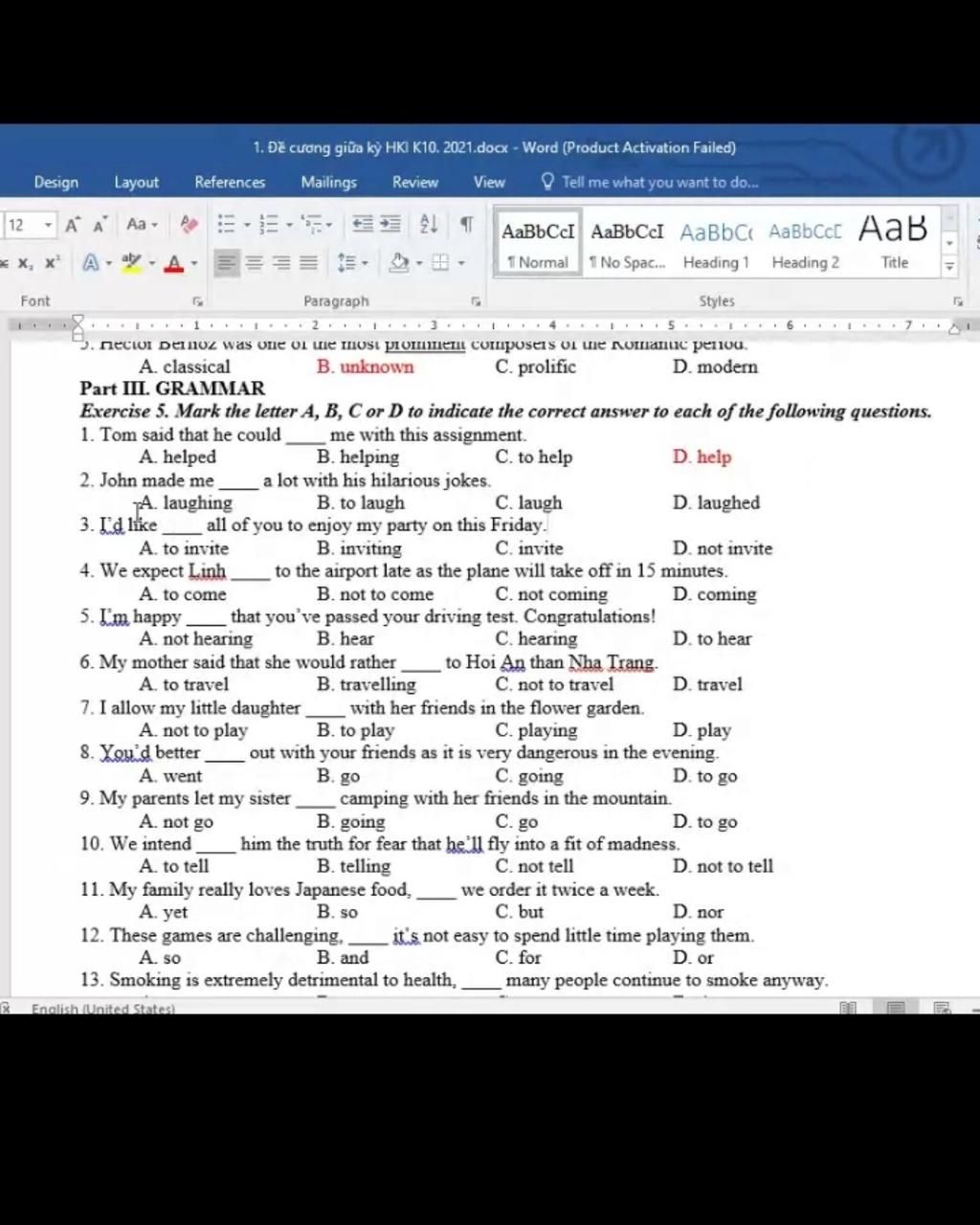Expand the borders dropdown arrow
Image resolution: width=980 pixels, height=1225 pixels.
[461, 263]
